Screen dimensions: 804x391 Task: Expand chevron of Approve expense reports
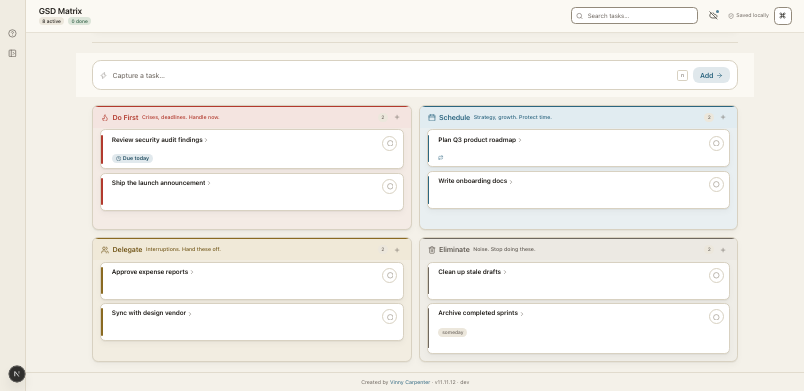point(192,273)
